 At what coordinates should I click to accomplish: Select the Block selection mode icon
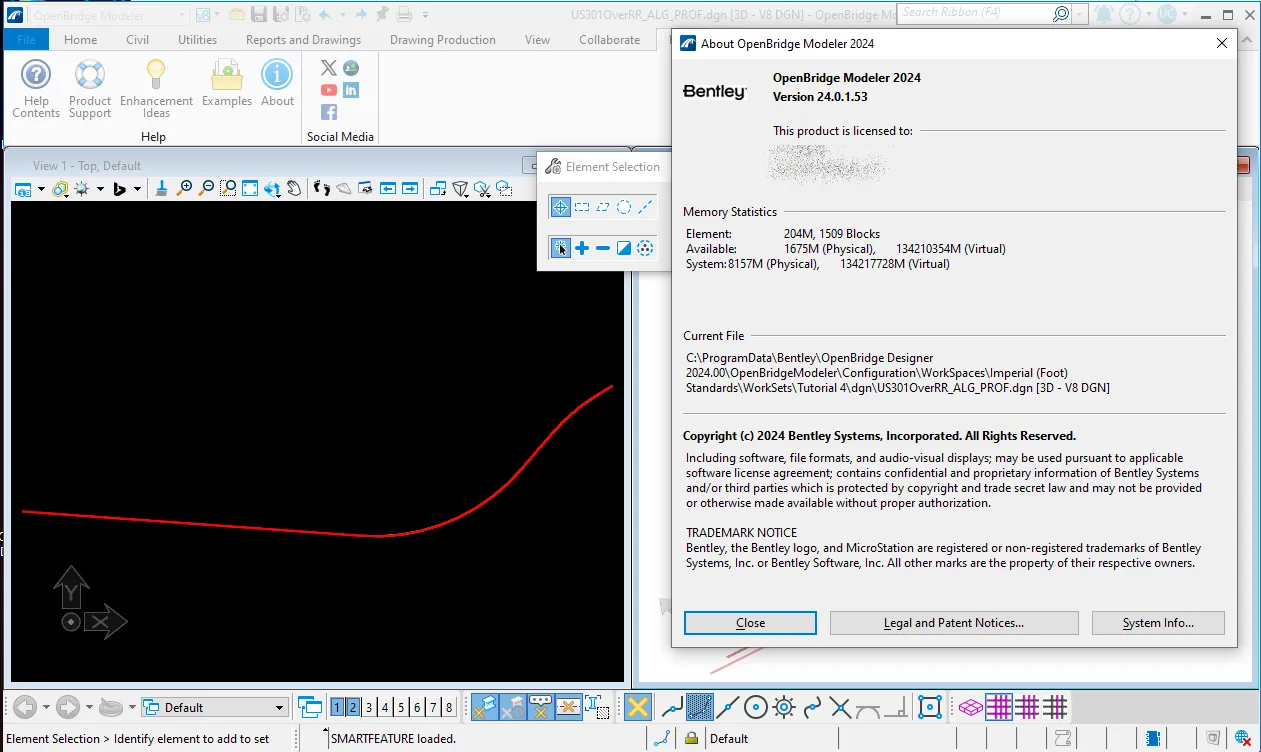coord(582,207)
